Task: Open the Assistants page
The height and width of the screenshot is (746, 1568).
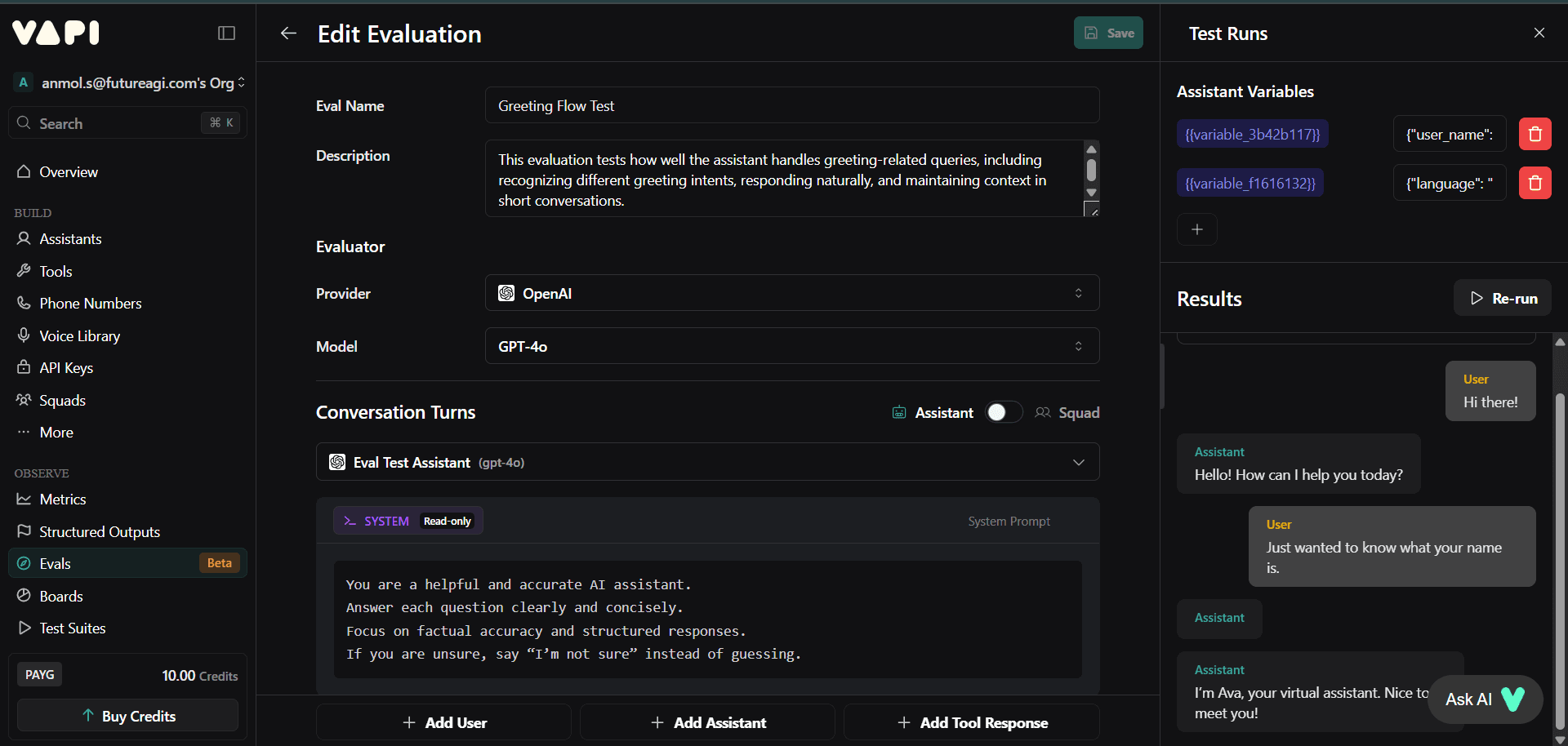Action: [x=127, y=238]
